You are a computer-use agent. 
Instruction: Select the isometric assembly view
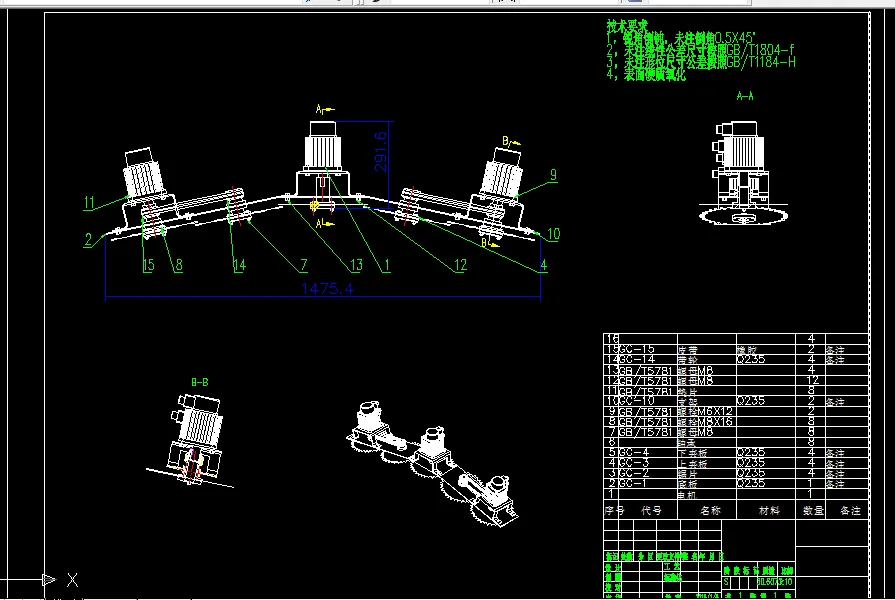click(x=432, y=465)
